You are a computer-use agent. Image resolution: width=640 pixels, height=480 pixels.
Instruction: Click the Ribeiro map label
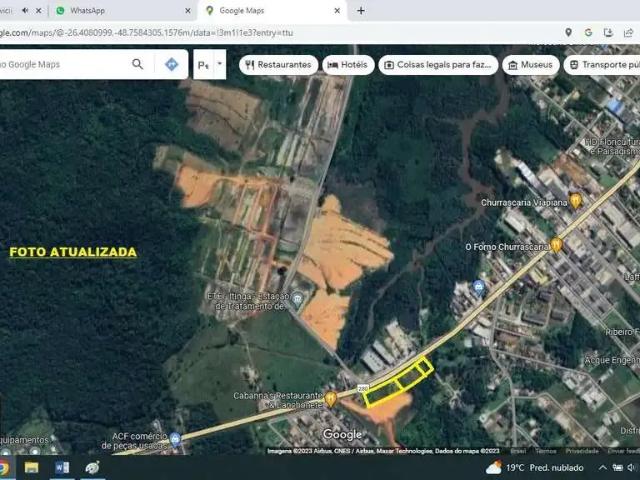point(622,332)
